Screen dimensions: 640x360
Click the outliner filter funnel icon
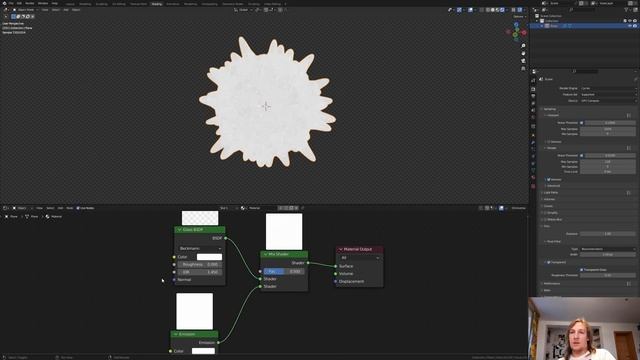point(627,10)
